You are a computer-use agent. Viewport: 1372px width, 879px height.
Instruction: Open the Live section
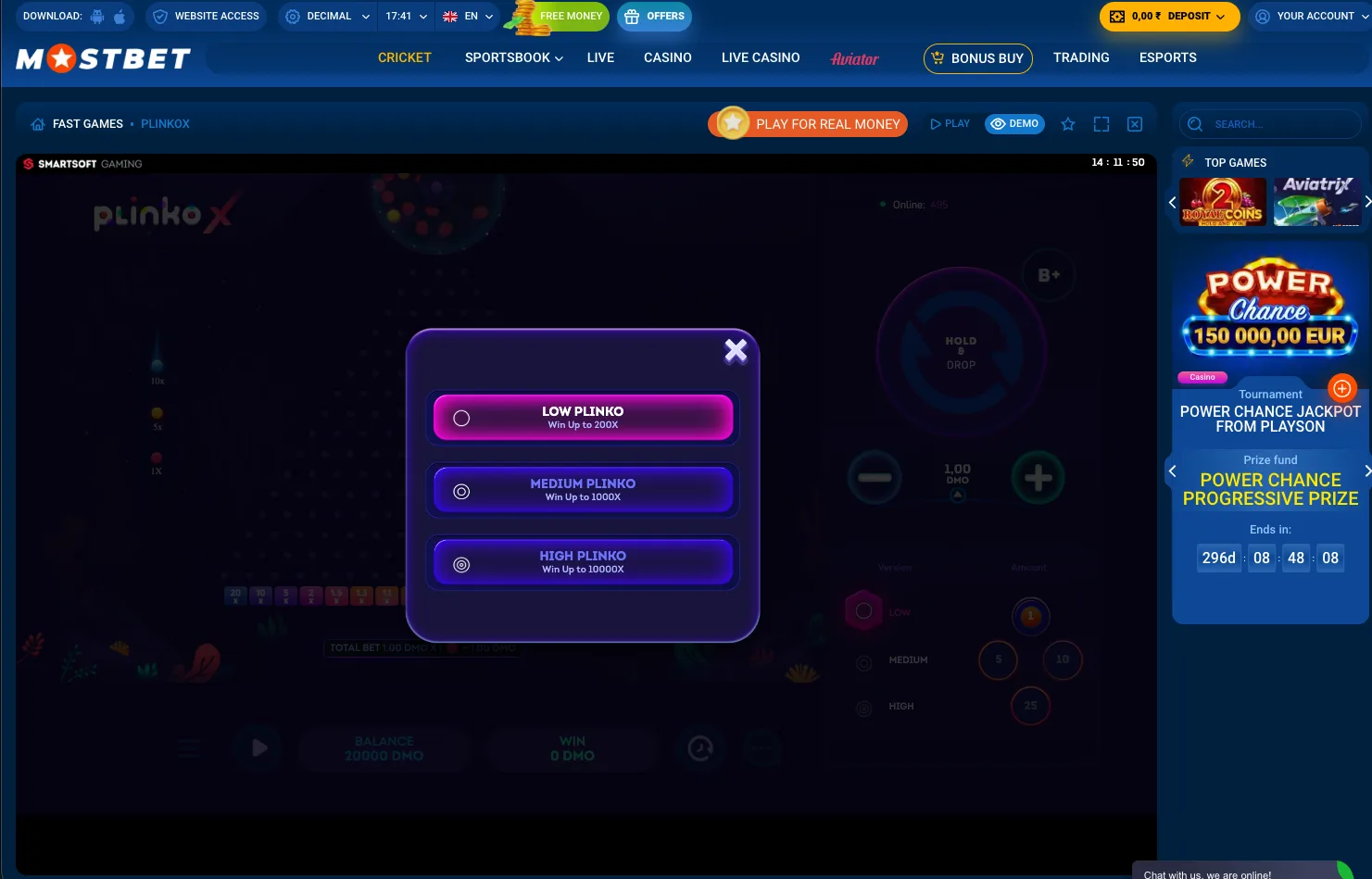click(x=600, y=57)
